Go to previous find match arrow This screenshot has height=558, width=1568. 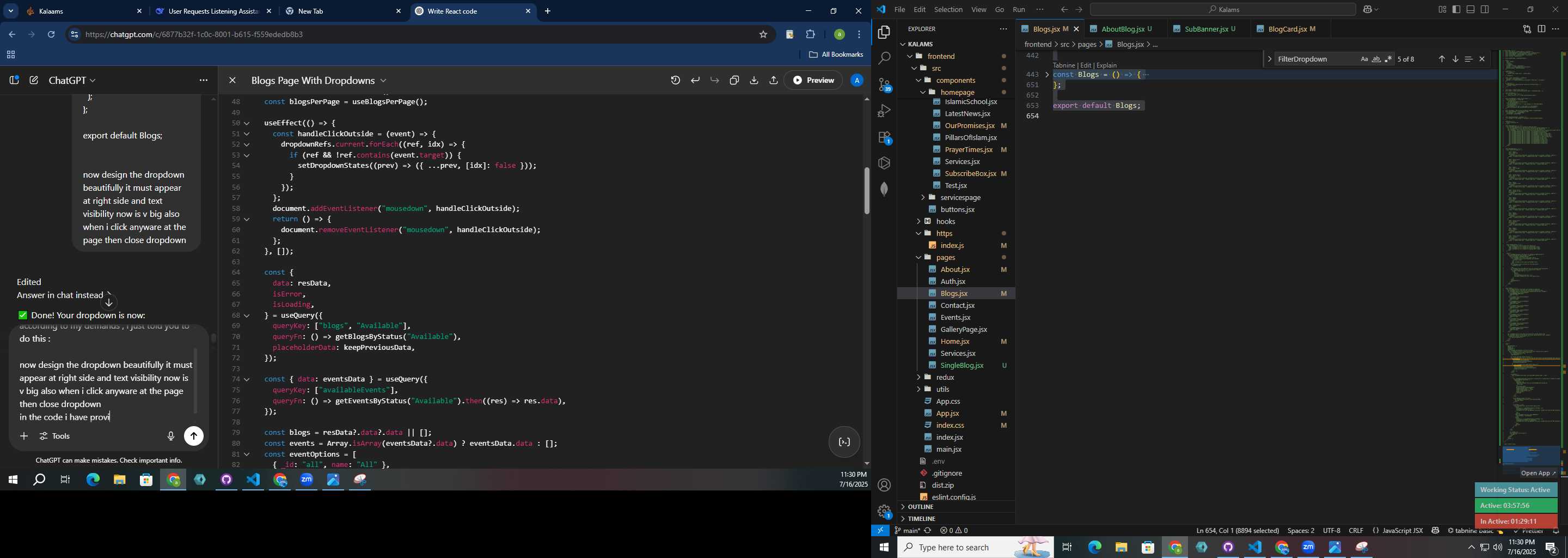[x=1441, y=59]
